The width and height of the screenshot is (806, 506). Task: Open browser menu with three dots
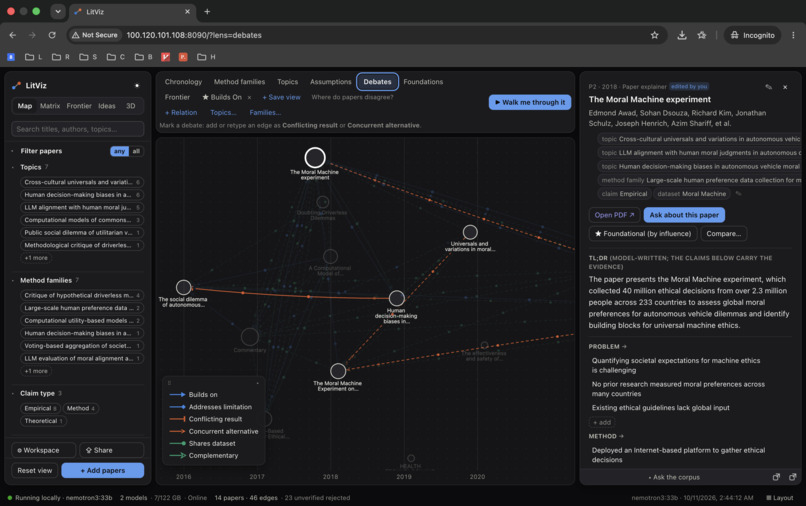click(793, 35)
